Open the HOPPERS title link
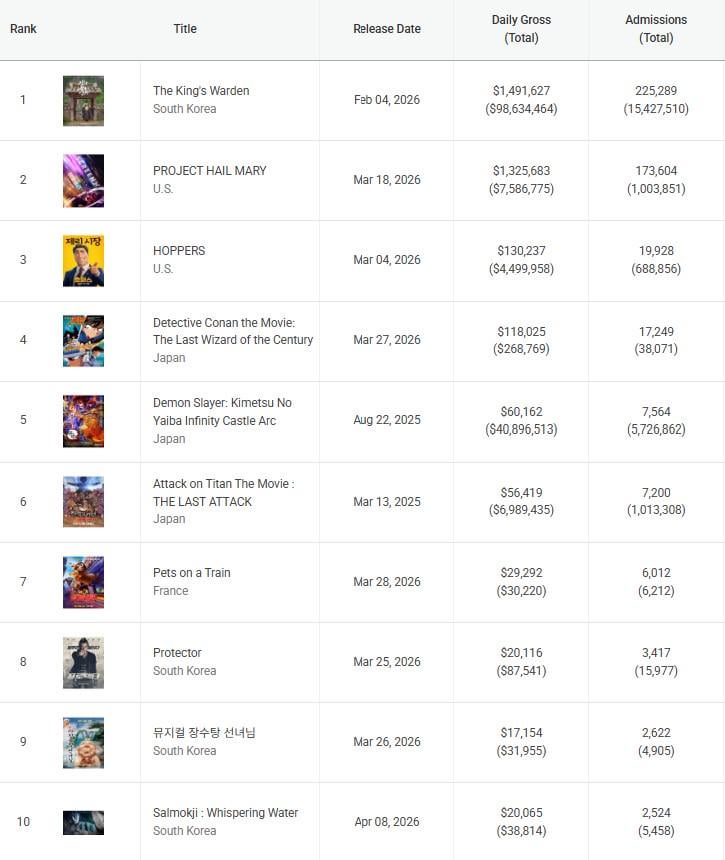Viewport: 725px width, 860px height. coord(179,251)
